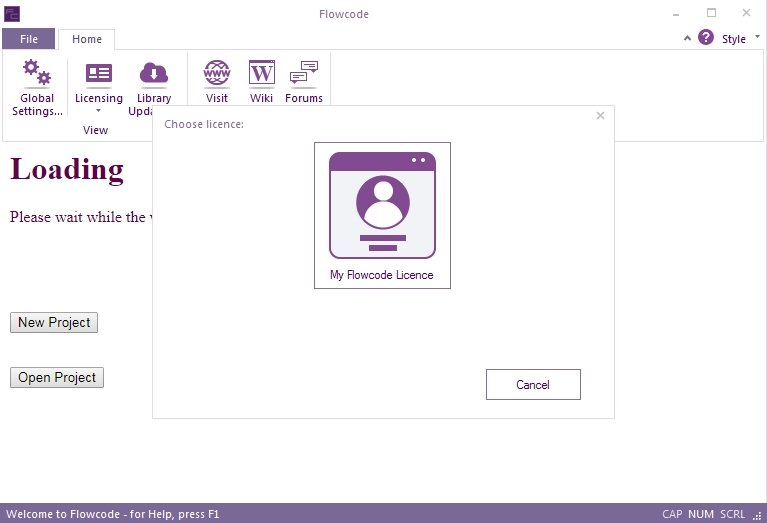Expand the Style dropdown arrow
The height and width of the screenshot is (523, 767).
[758, 37]
